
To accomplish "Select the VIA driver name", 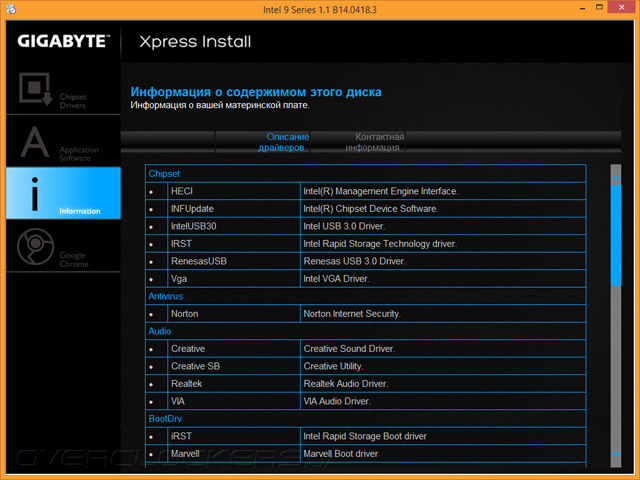I will pyautogui.click(x=178, y=402).
